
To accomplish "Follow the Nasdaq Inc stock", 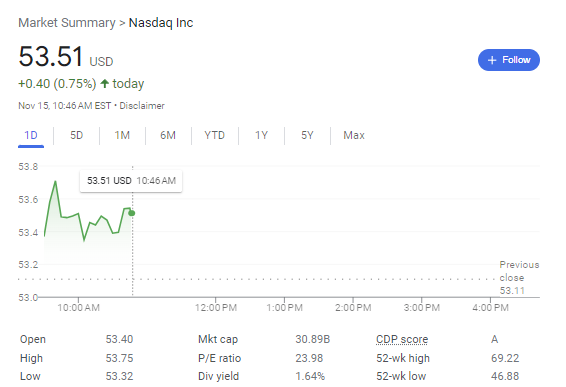I will click(509, 60).
